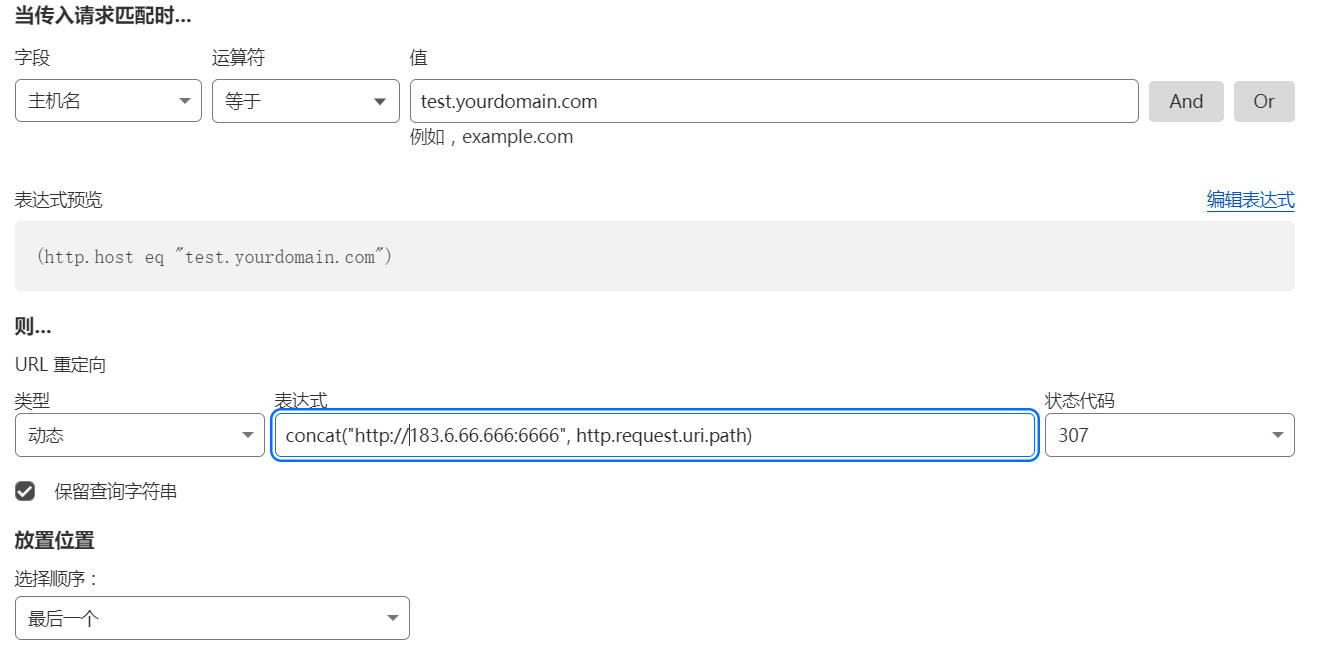1323x665 pixels.
Task: Click the caret arrow in the 主机名 field selector
Action: pyautogui.click(x=184, y=101)
